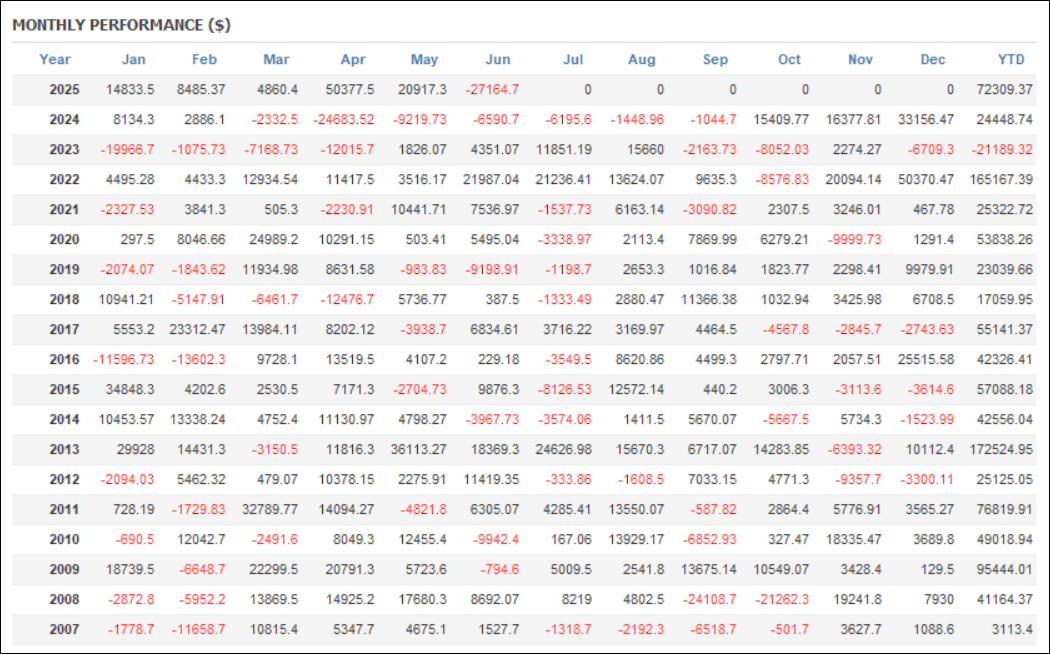1050x654 pixels.
Task: Click the 2025 YTD value 72309.37
Action: [x=1004, y=90]
